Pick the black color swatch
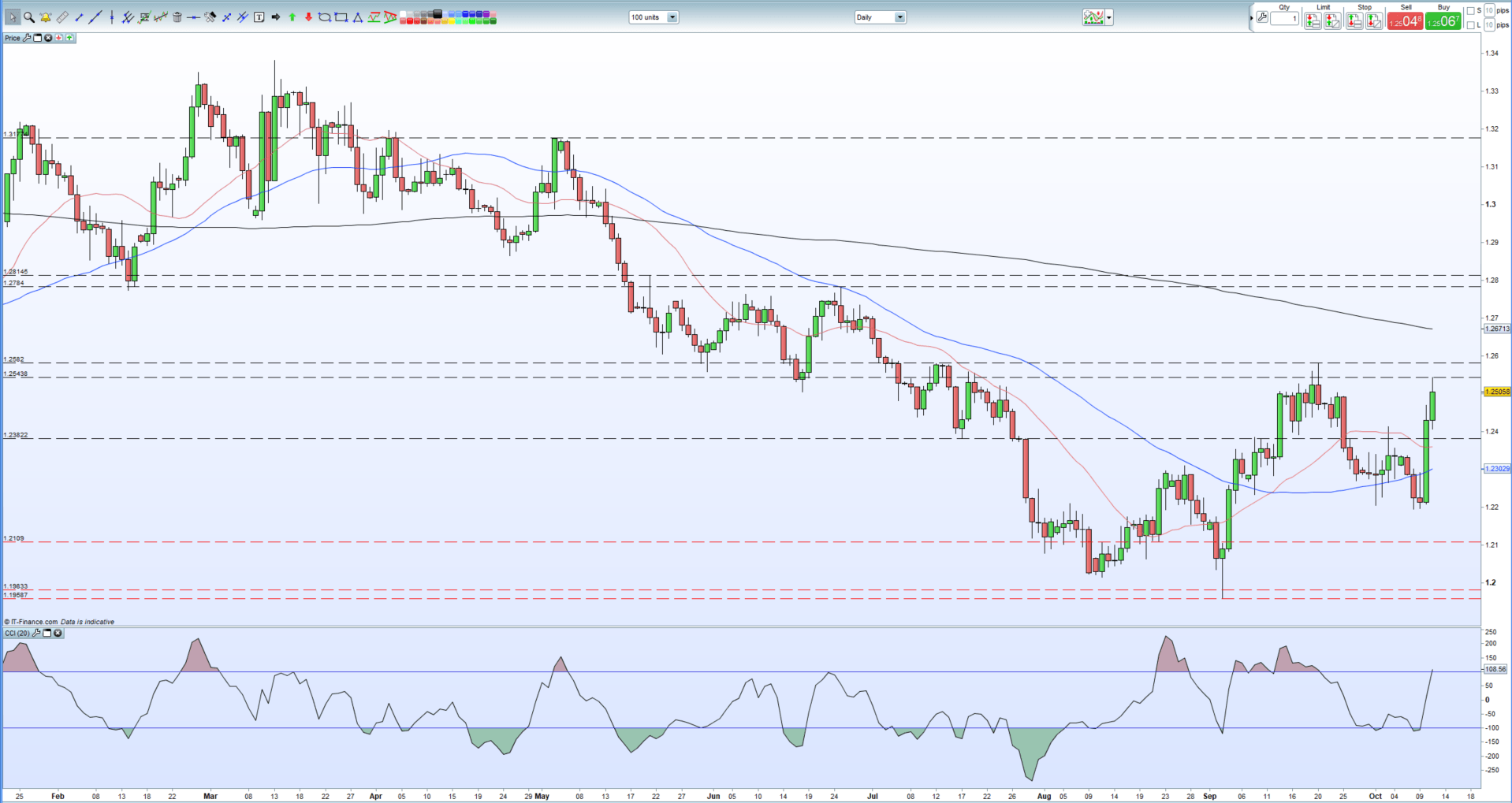The height and width of the screenshot is (803, 1512). coord(437,13)
